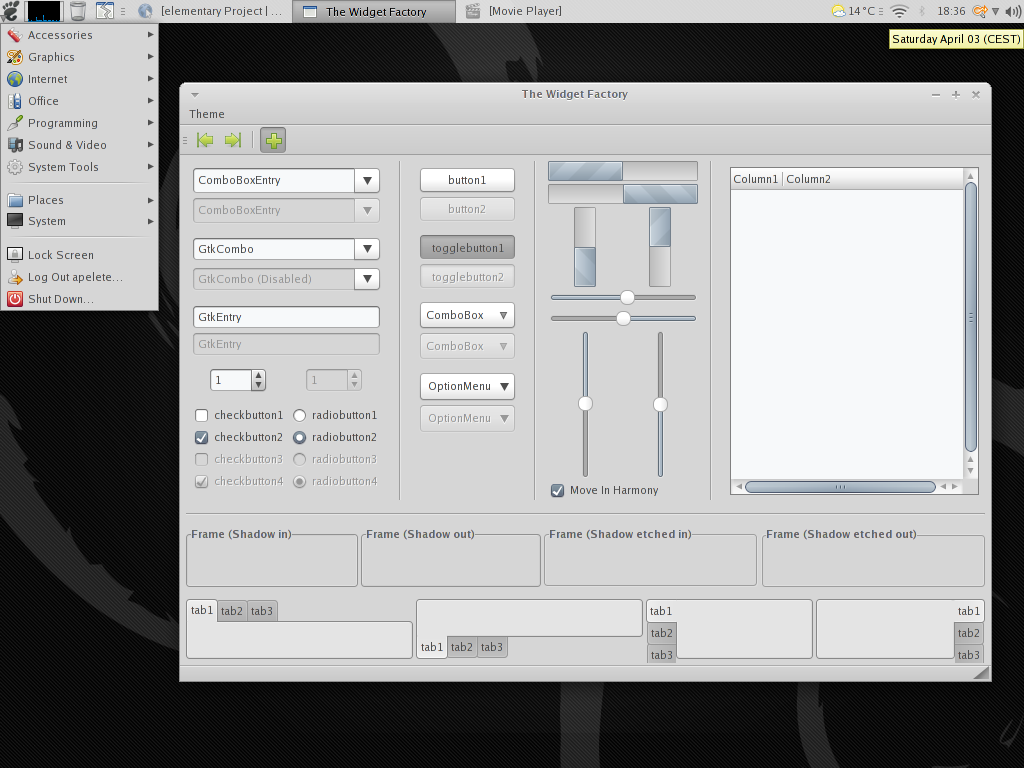1024x768 pixels.
Task: Click the disabled OptionMenu dropdown
Action: tap(468, 419)
